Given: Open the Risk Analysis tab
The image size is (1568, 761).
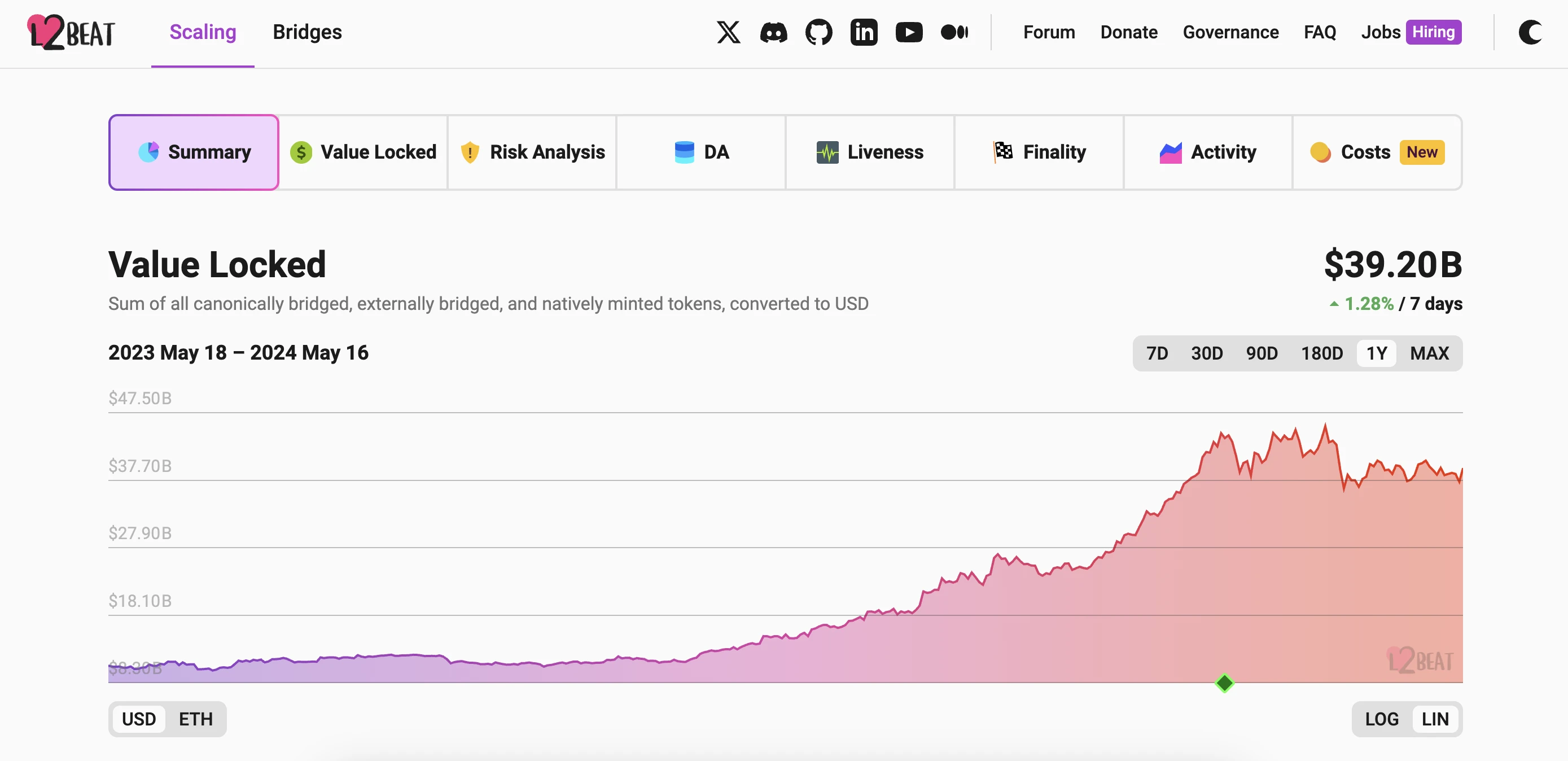Looking at the screenshot, I should click(x=533, y=152).
